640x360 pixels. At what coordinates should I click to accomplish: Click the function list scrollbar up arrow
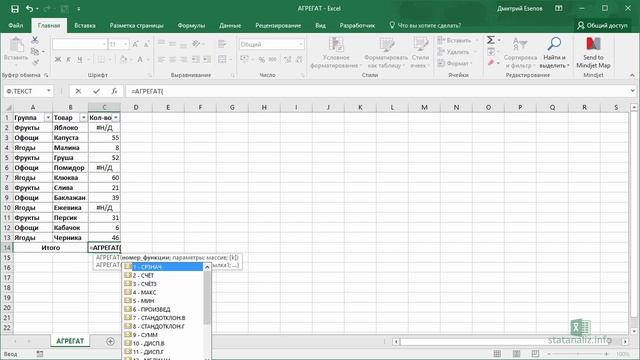tap(207, 267)
